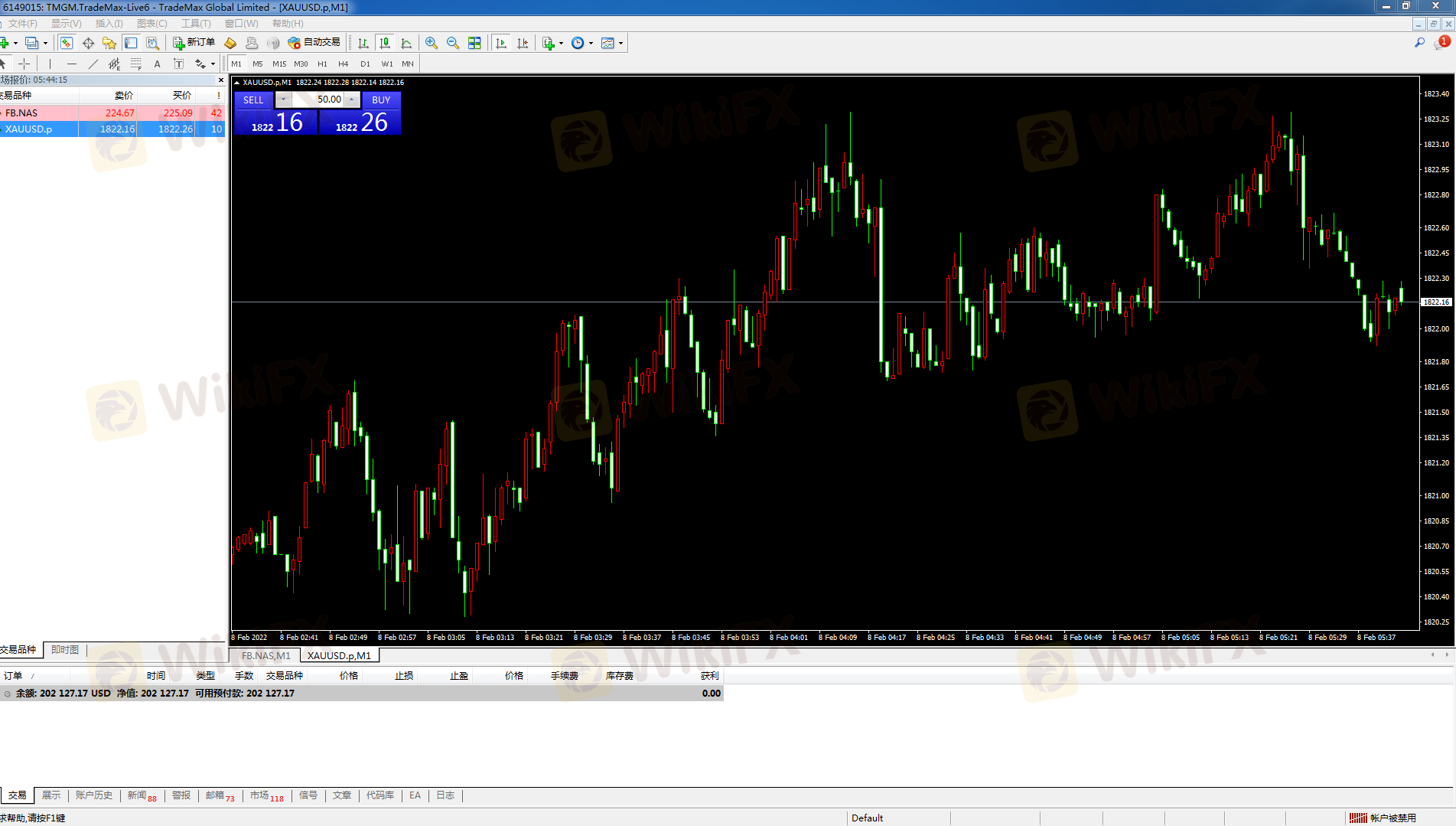Collapse one-click trading panel triangle
The width and height of the screenshot is (1456, 826).
(237, 82)
